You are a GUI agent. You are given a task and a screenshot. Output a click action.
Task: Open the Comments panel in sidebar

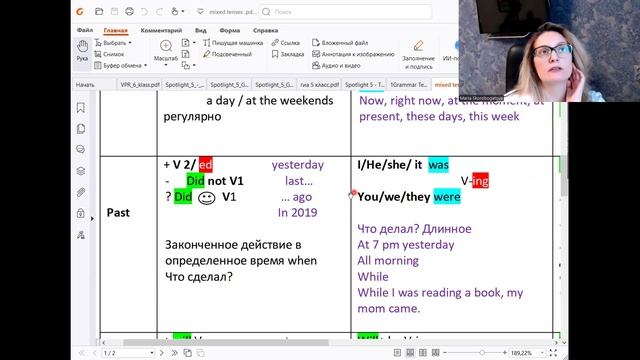81,149
